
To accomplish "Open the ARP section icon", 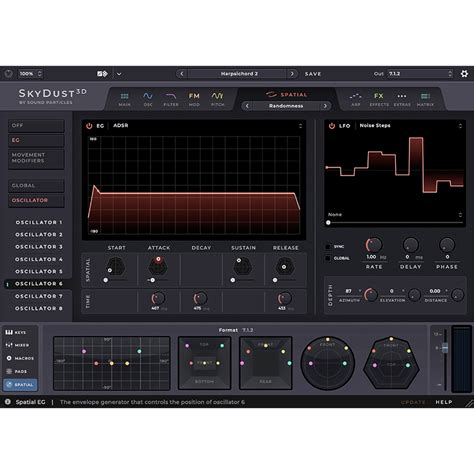I will (x=356, y=99).
